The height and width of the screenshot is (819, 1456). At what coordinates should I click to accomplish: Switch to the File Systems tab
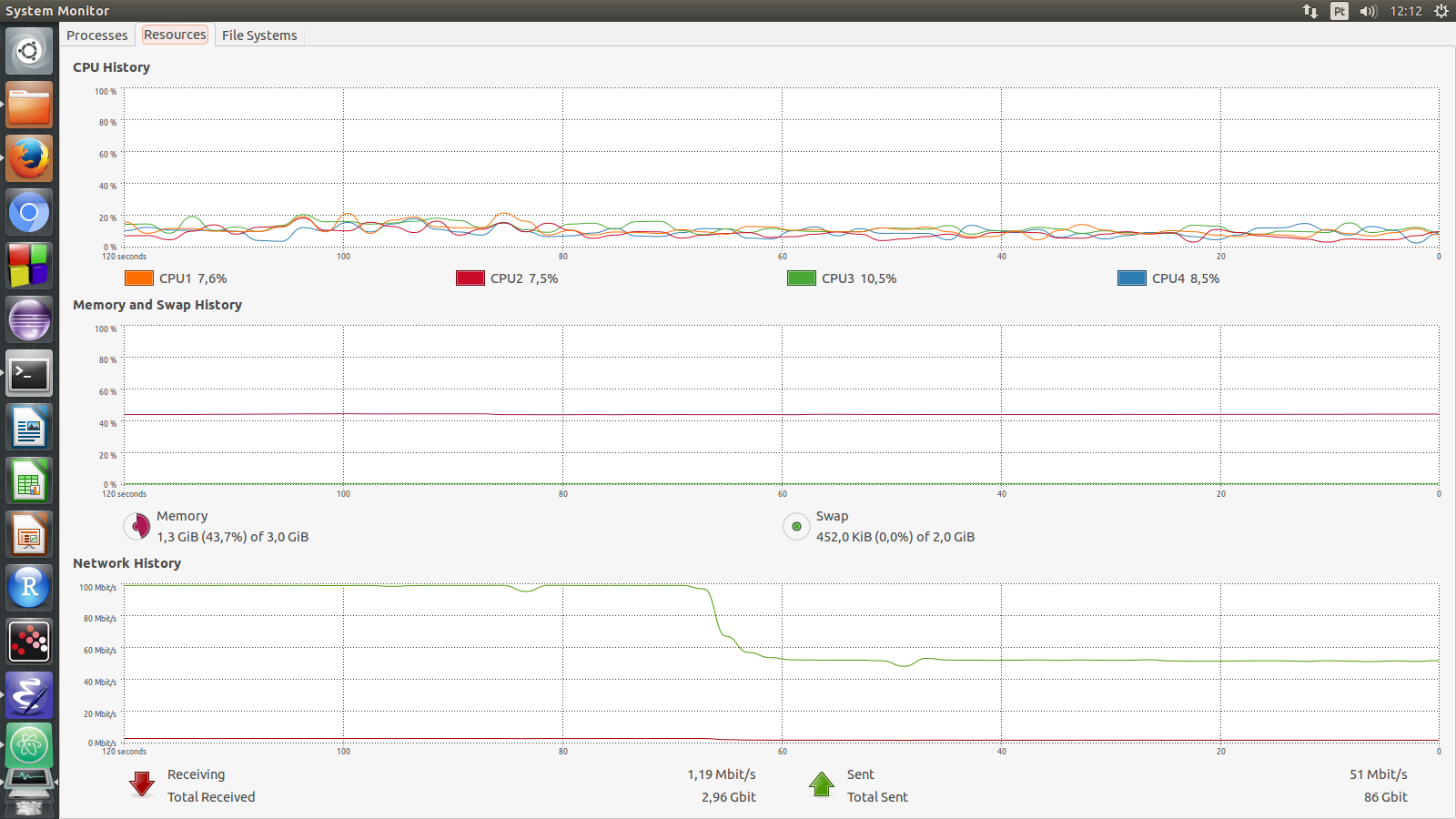pyautogui.click(x=259, y=35)
